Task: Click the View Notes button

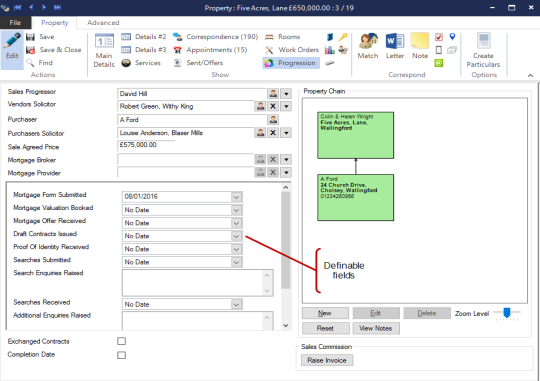Action: (x=376, y=328)
